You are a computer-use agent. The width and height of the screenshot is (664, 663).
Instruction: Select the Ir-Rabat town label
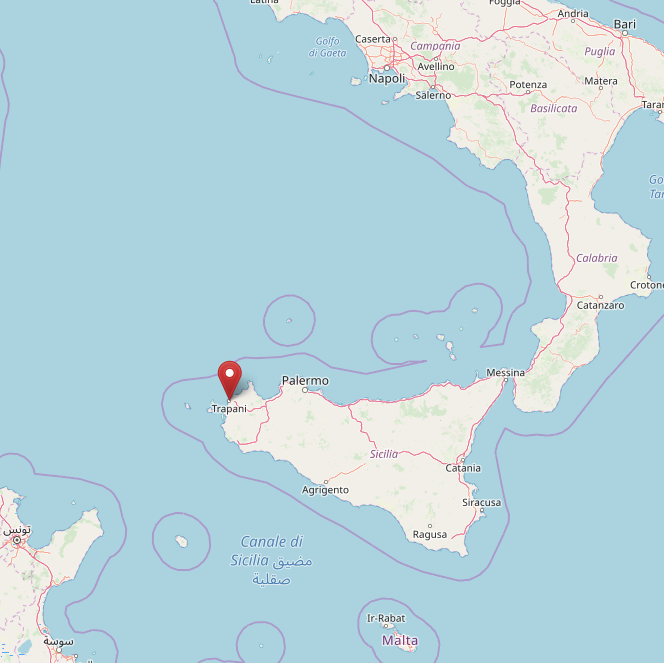[x=386, y=618]
